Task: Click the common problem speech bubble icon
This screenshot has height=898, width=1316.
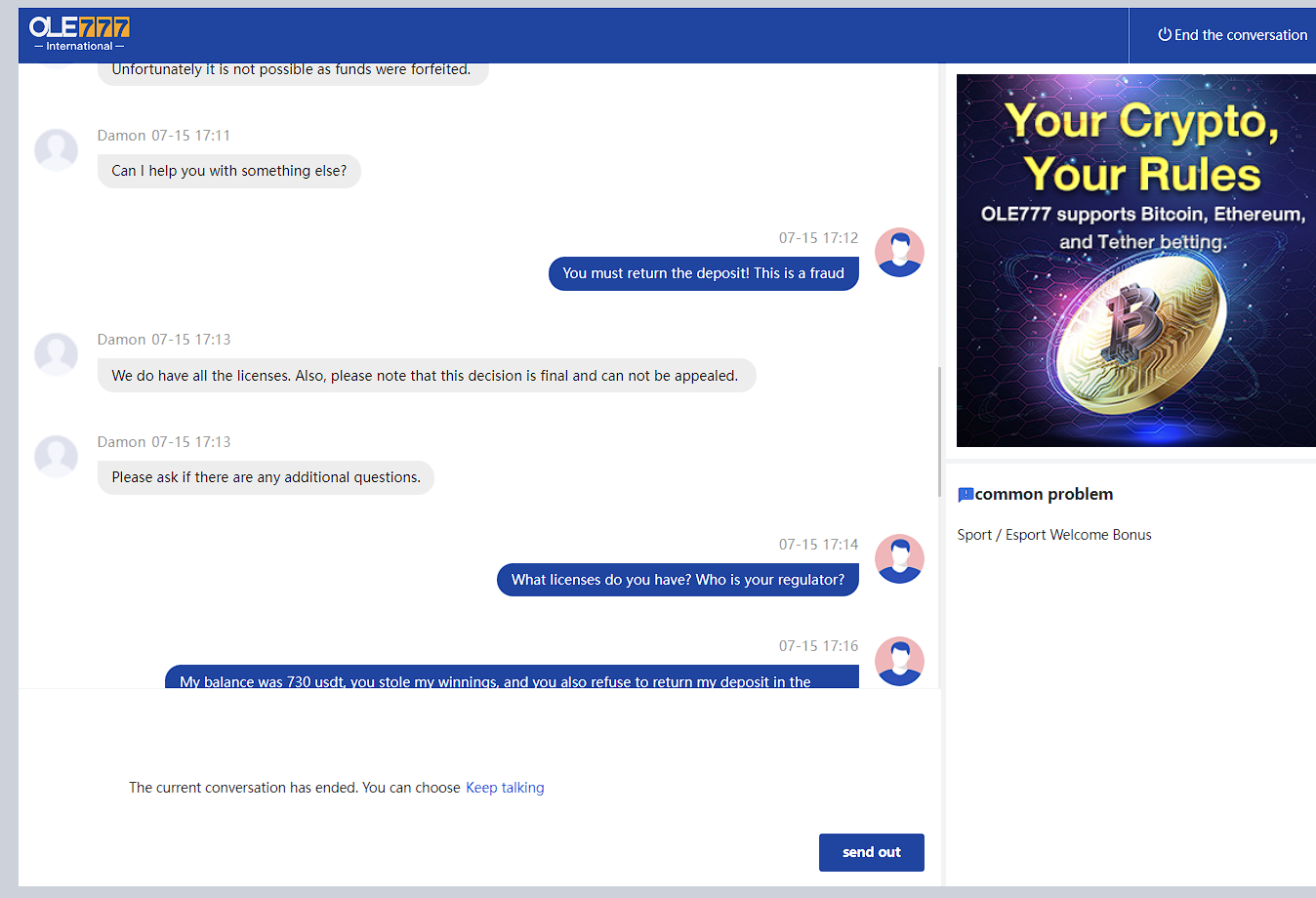Action: (965, 495)
